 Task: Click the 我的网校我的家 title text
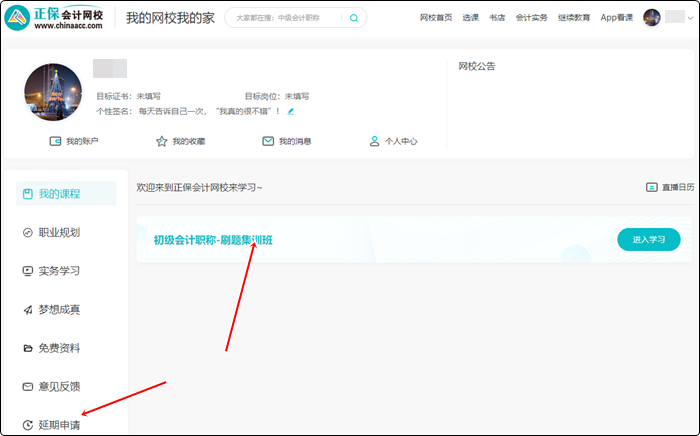click(171, 18)
